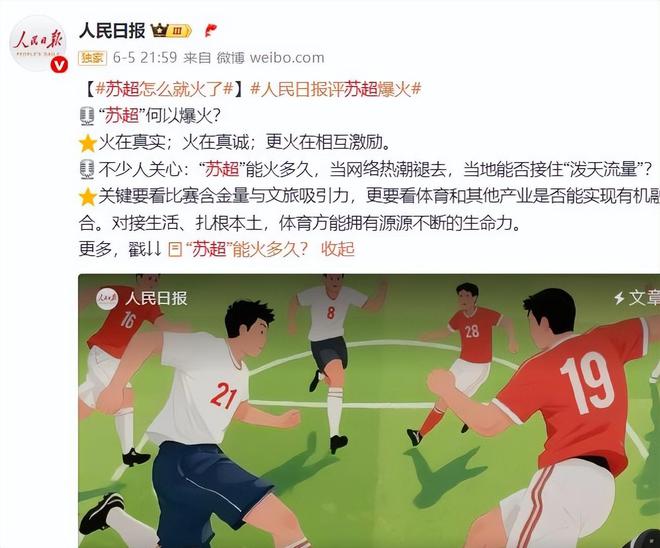Image resolution: width=660 pixels, height=548 pixels.
Task: Click the first yellow star emoji
Action: (88, 143)
